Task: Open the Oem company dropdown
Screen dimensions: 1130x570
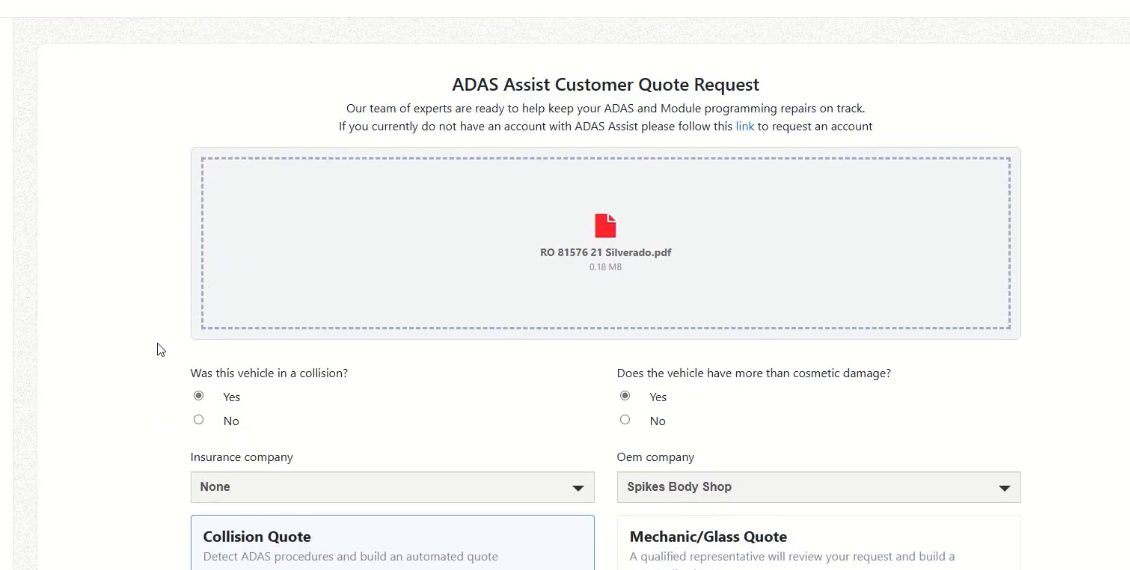Action: point(819,487)
